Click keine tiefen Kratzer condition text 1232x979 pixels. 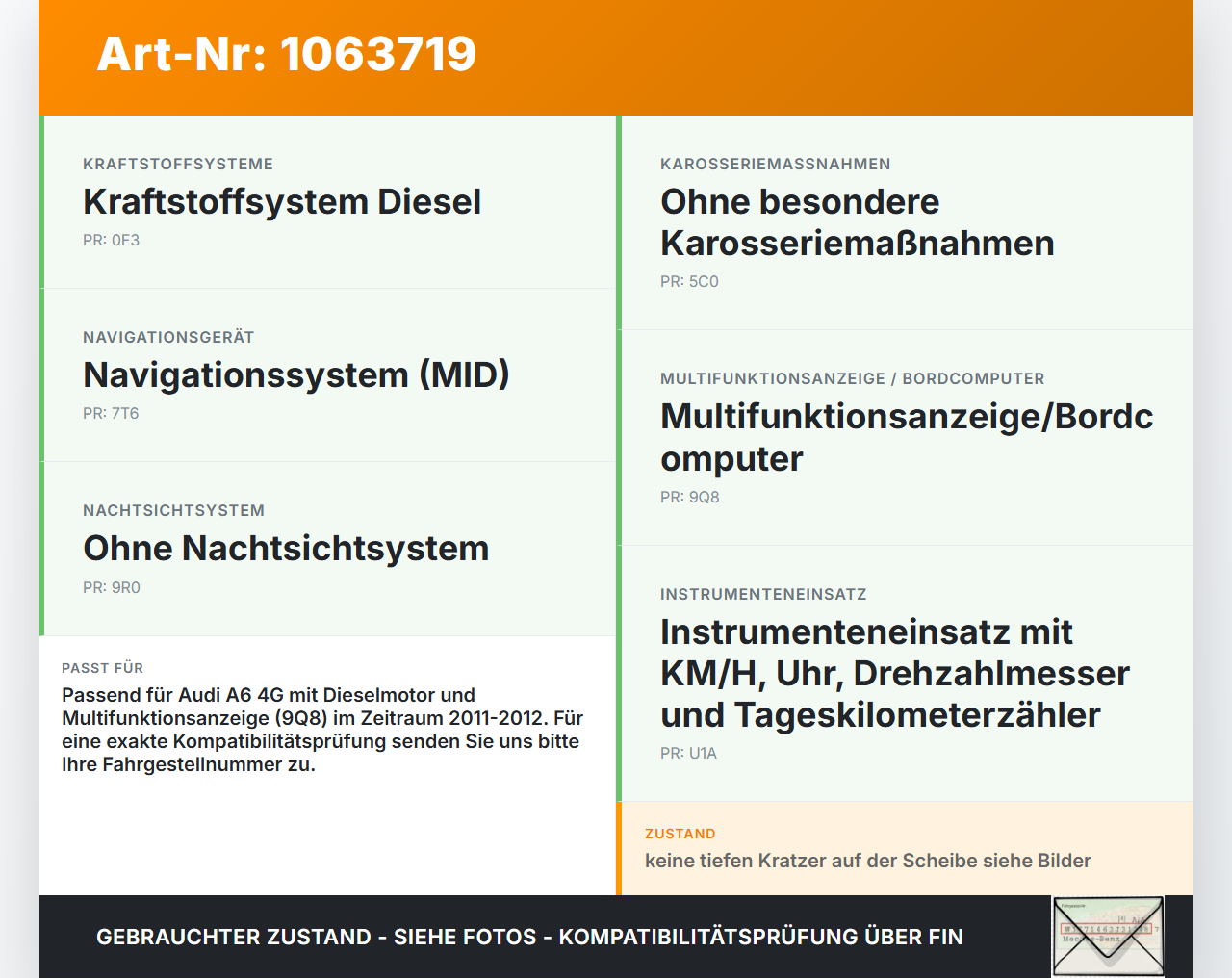click(x=868, y=861)
